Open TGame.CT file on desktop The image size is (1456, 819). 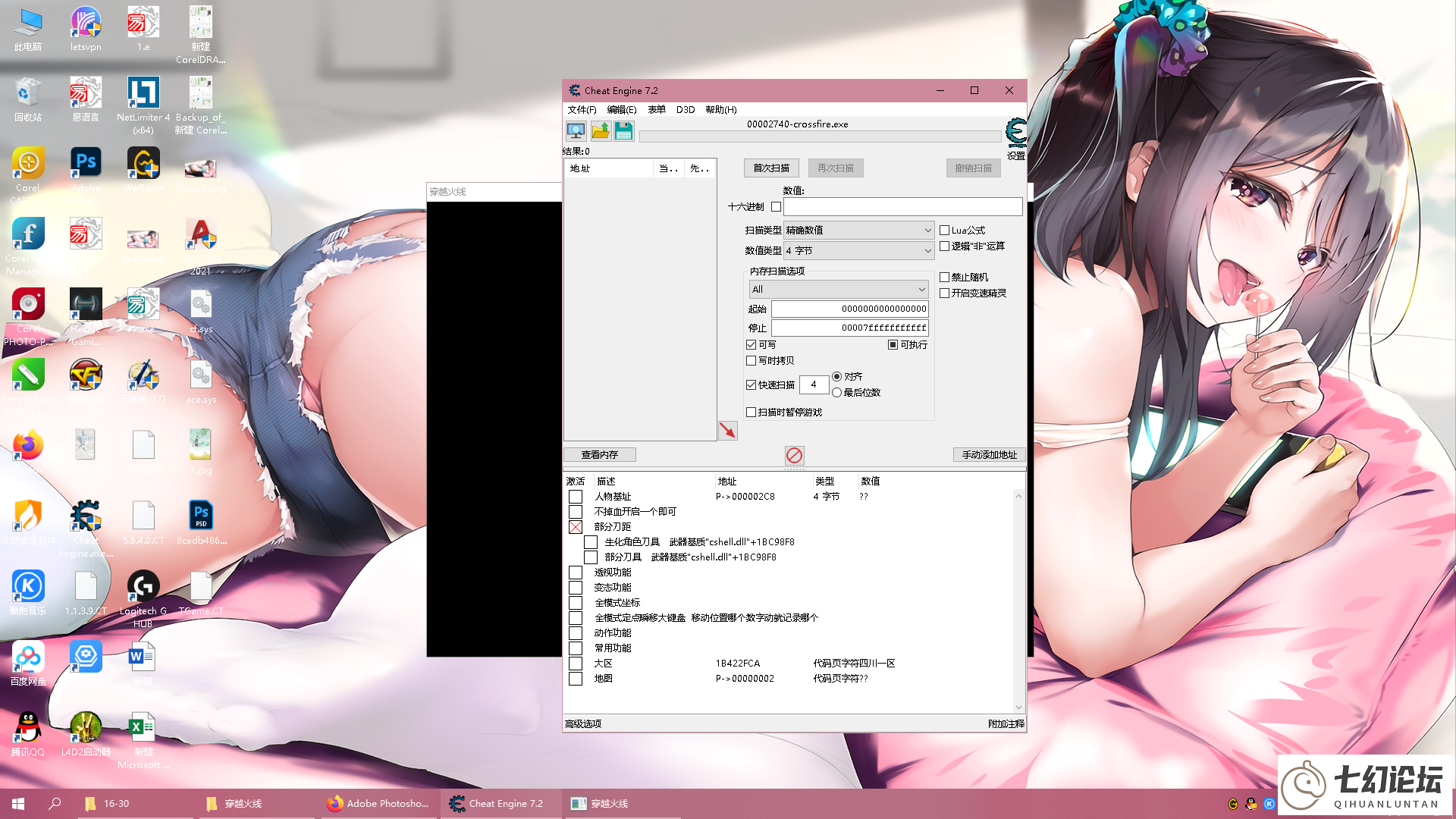201,593
